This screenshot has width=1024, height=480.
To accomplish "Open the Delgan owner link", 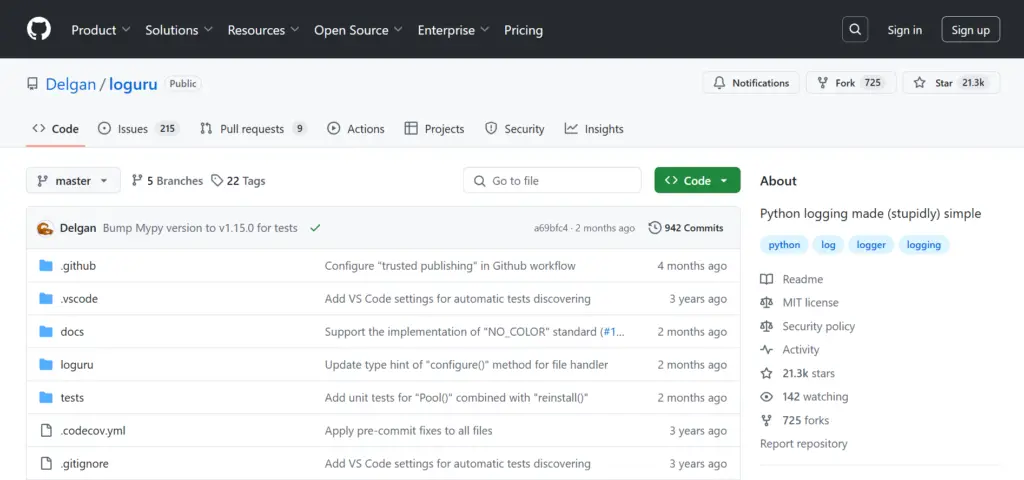I will (71, 84).
